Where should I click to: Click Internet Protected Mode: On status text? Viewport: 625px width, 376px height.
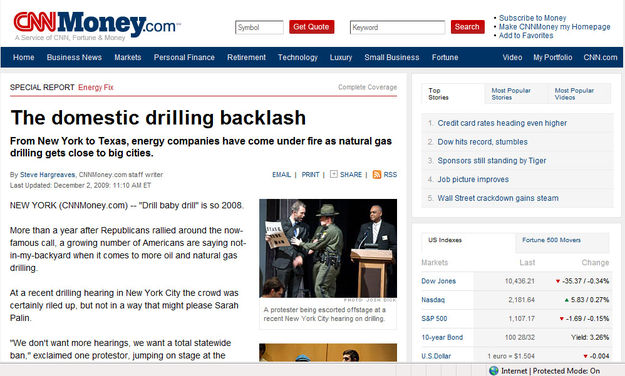tap(550, 371)
